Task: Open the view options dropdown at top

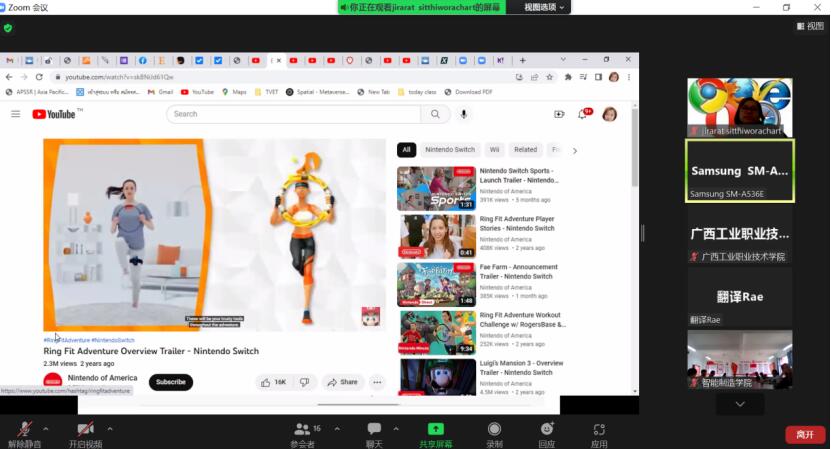Action: point(543,7)
